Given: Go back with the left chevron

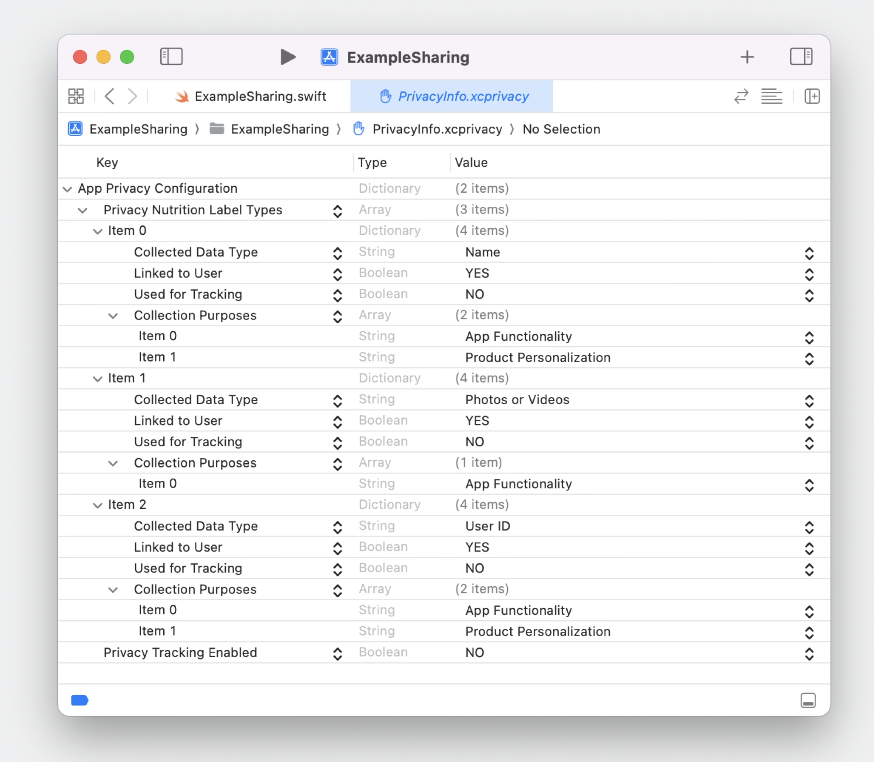Looking at the screenshot, I should [x=110, y=96].
